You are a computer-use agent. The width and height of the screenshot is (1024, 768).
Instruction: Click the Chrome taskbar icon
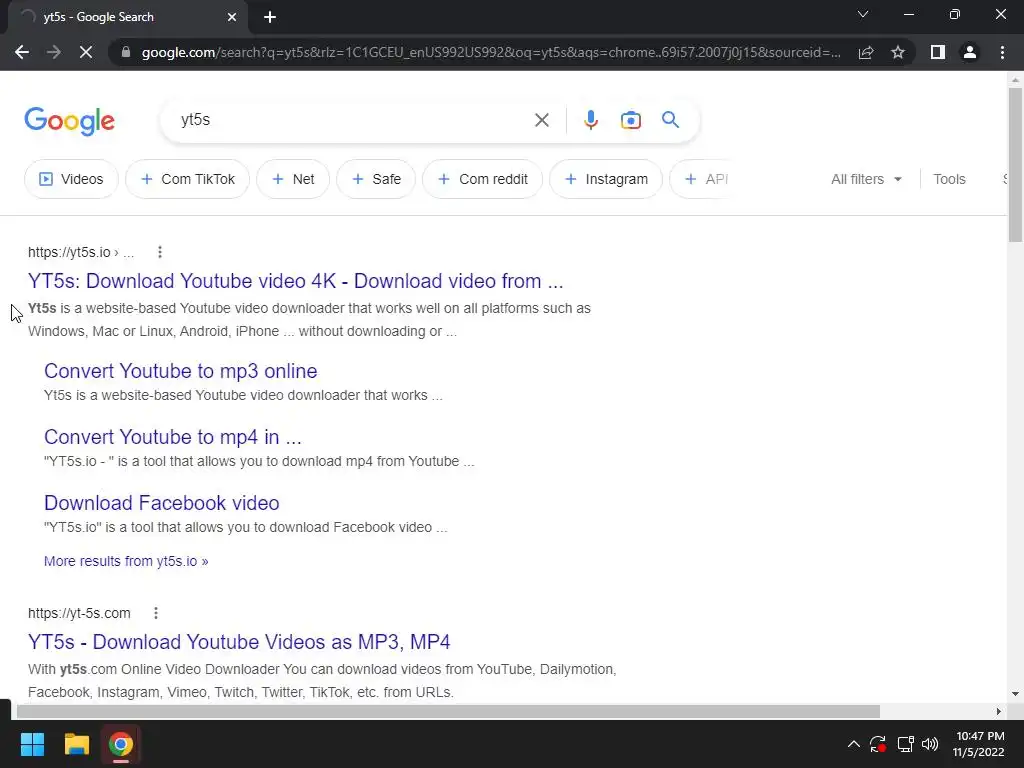coord(121,744)
